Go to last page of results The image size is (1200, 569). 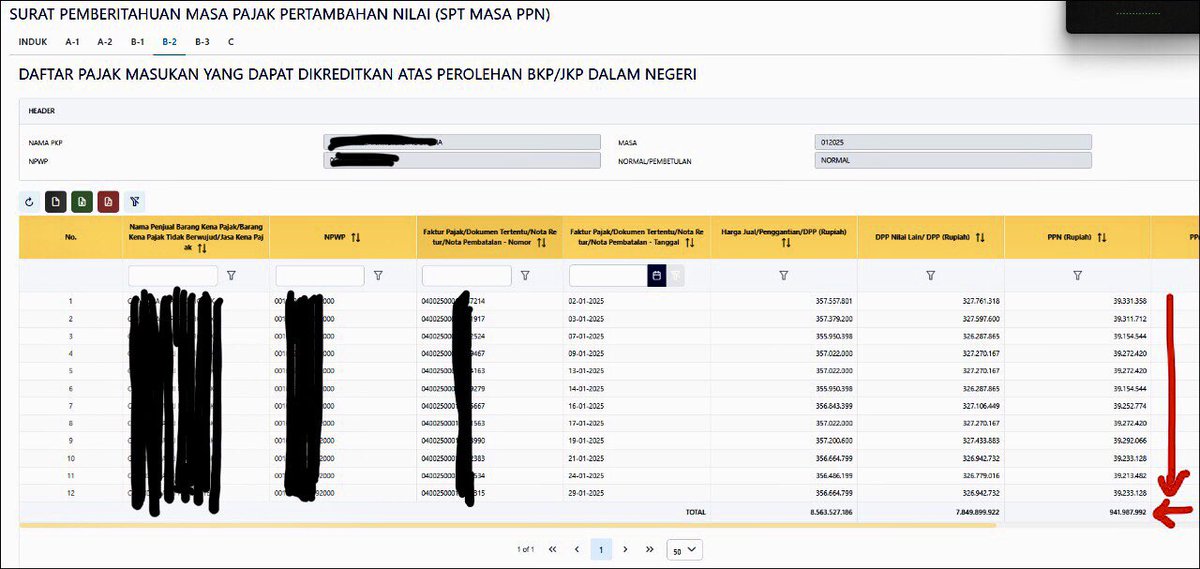[650, 549]
